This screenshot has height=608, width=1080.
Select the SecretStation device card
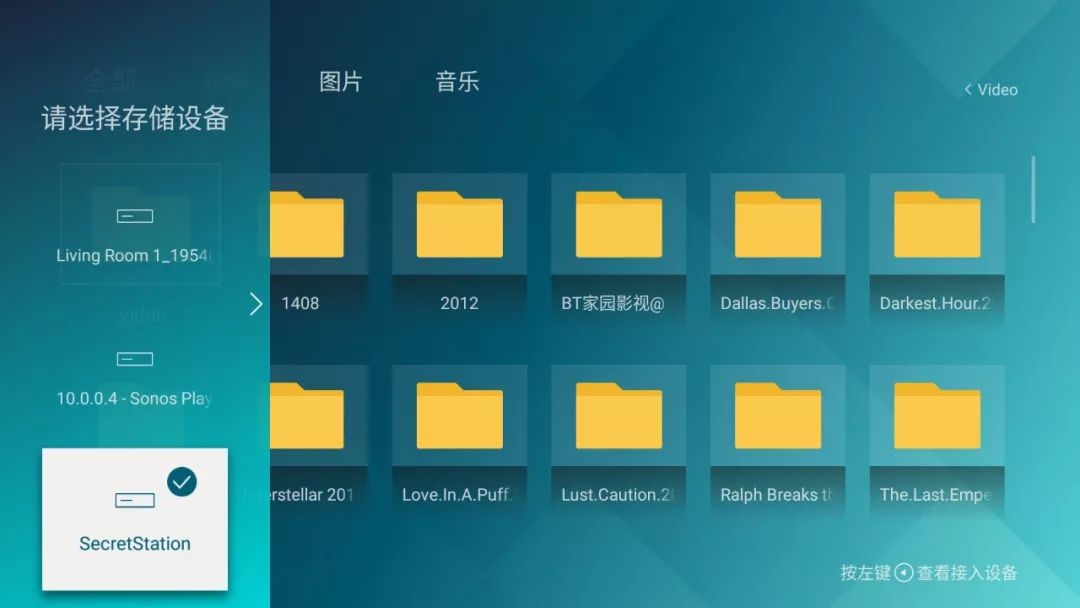click(x=134, y=517)
